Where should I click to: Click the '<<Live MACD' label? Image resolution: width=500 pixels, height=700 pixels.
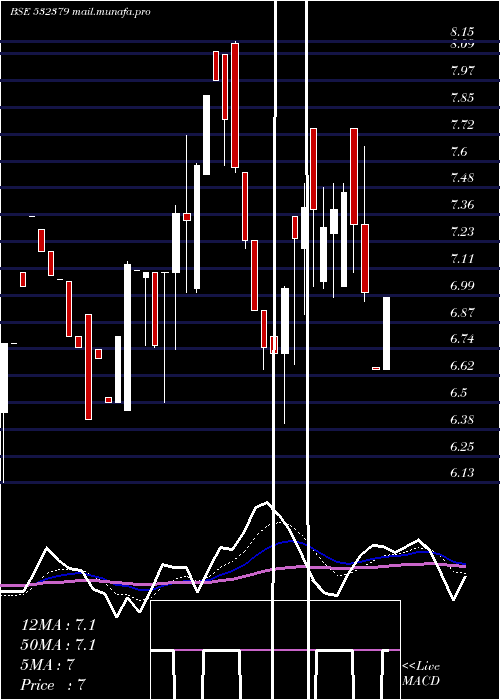coord(421,674)
